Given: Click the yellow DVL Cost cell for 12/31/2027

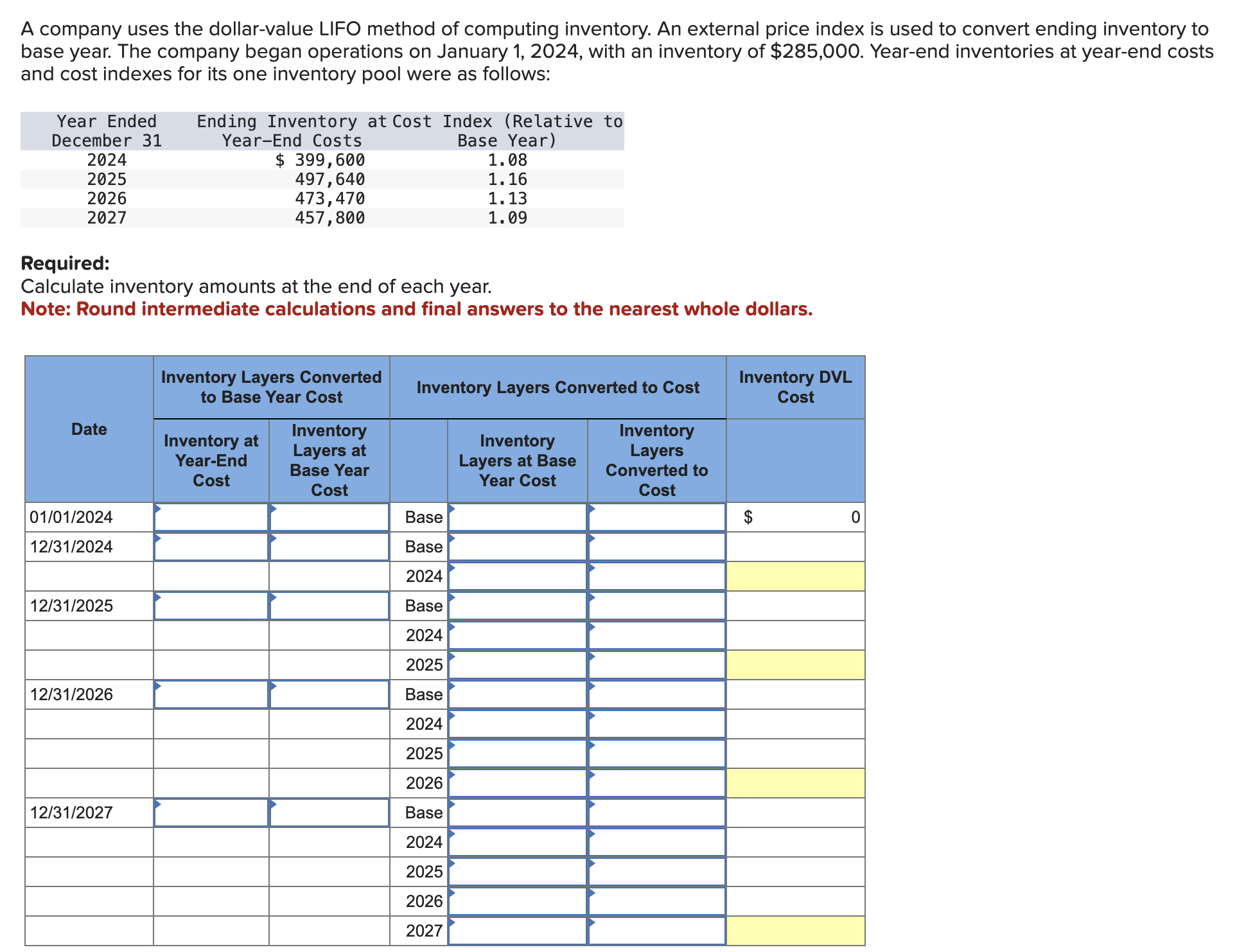Looking at the screenshot, I should click(x=795, y=931).
